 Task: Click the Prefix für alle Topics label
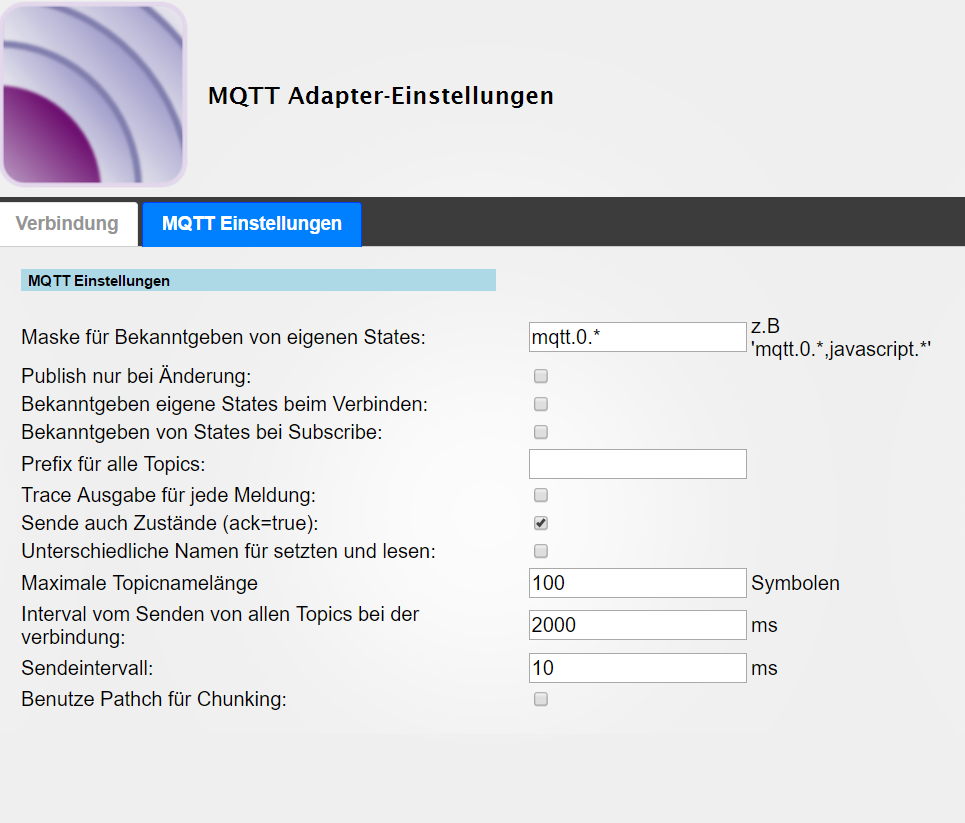pos(113,464)
